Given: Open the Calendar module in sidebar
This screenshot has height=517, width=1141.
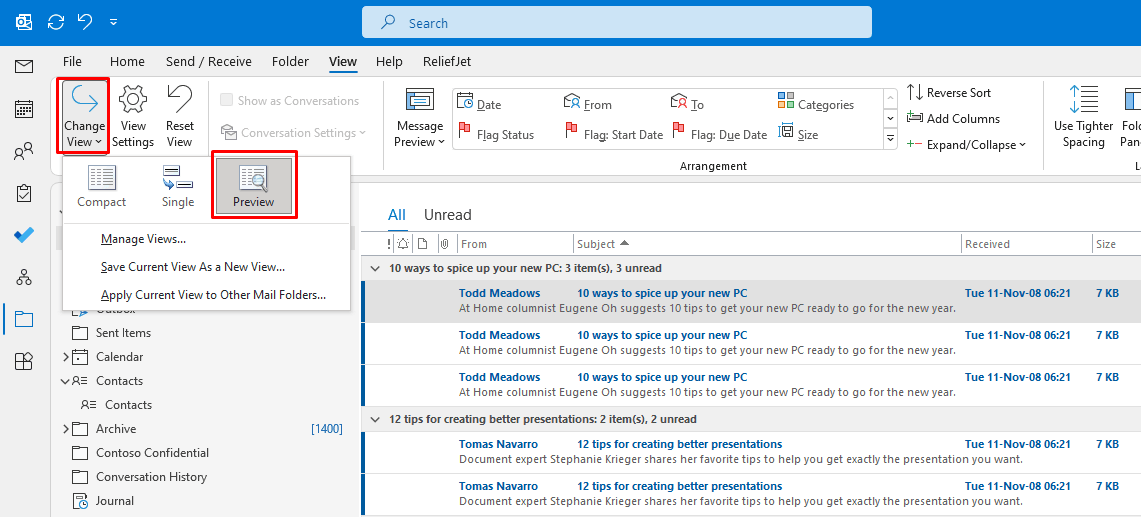Looking at the screenshot, I should [24, 109].
